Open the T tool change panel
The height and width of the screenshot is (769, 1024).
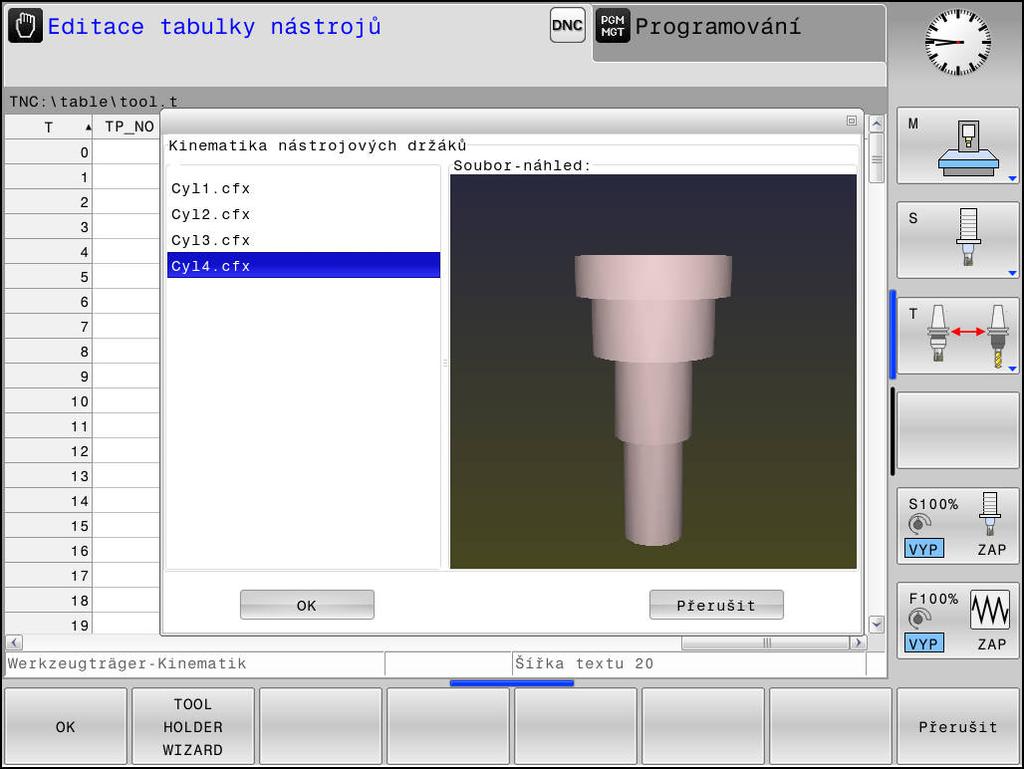[x=957, y=336]
